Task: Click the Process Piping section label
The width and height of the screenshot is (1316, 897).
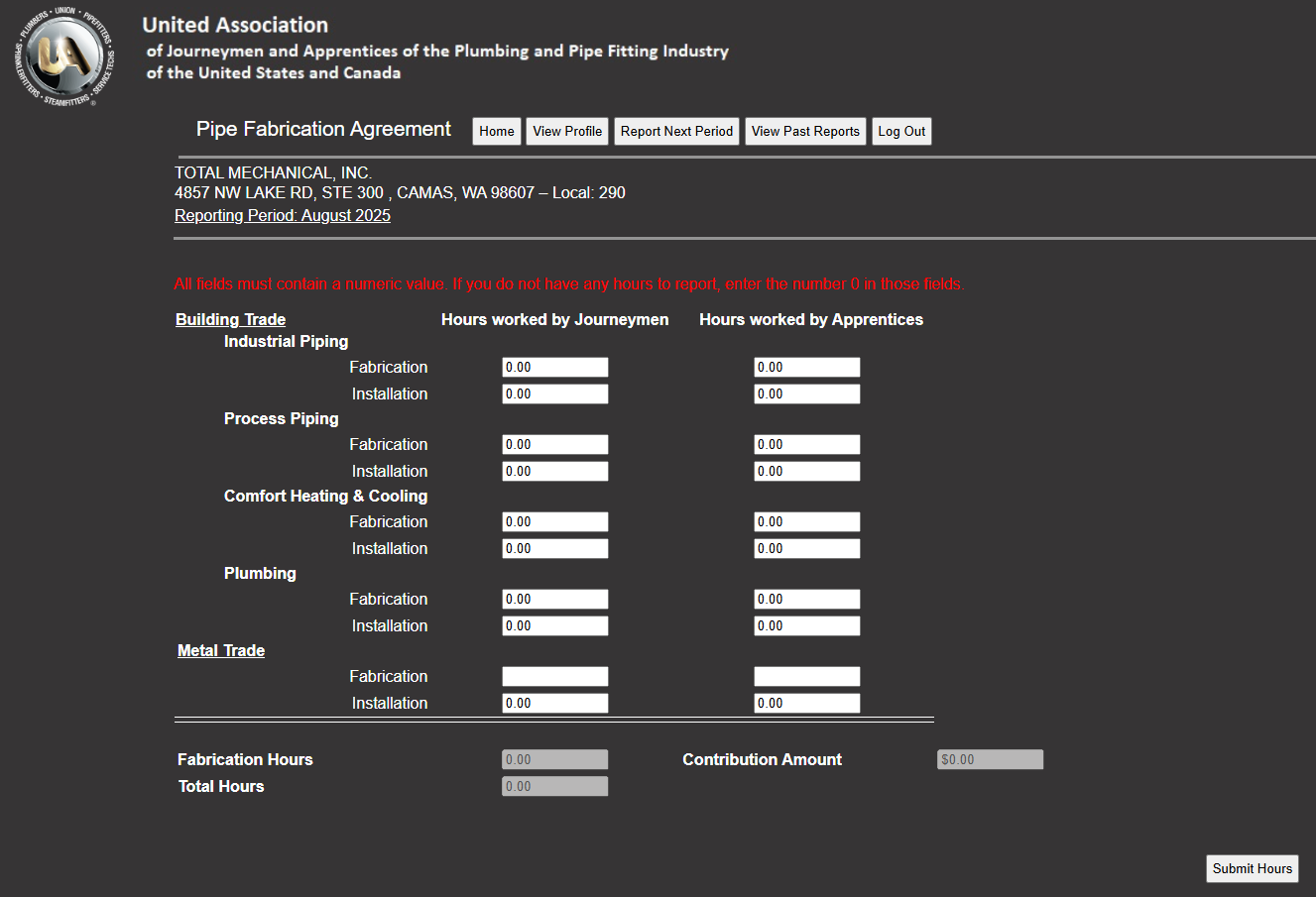Action: click(x=282, y=418)
